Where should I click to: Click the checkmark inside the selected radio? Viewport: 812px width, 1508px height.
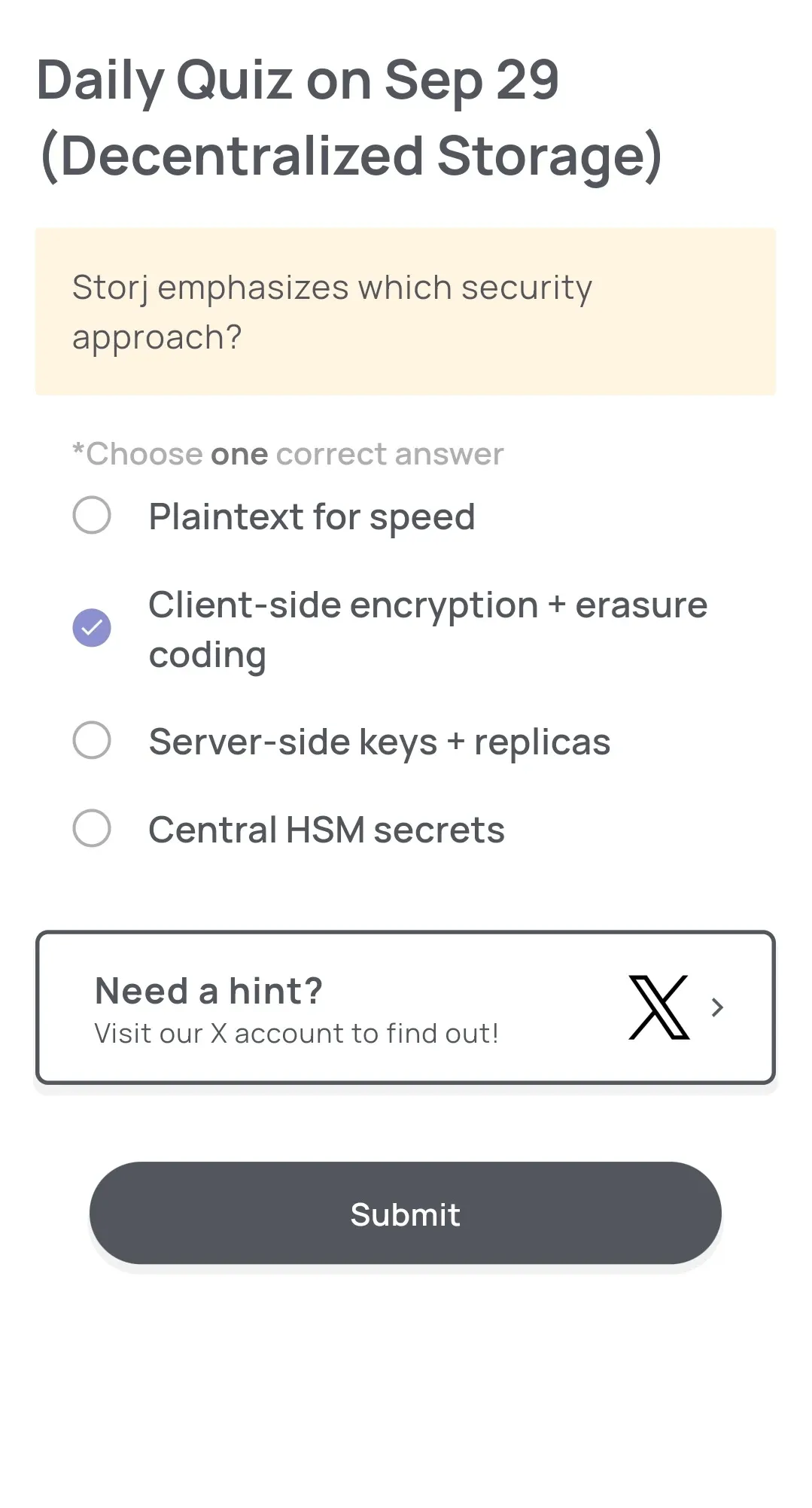(92, 627)
